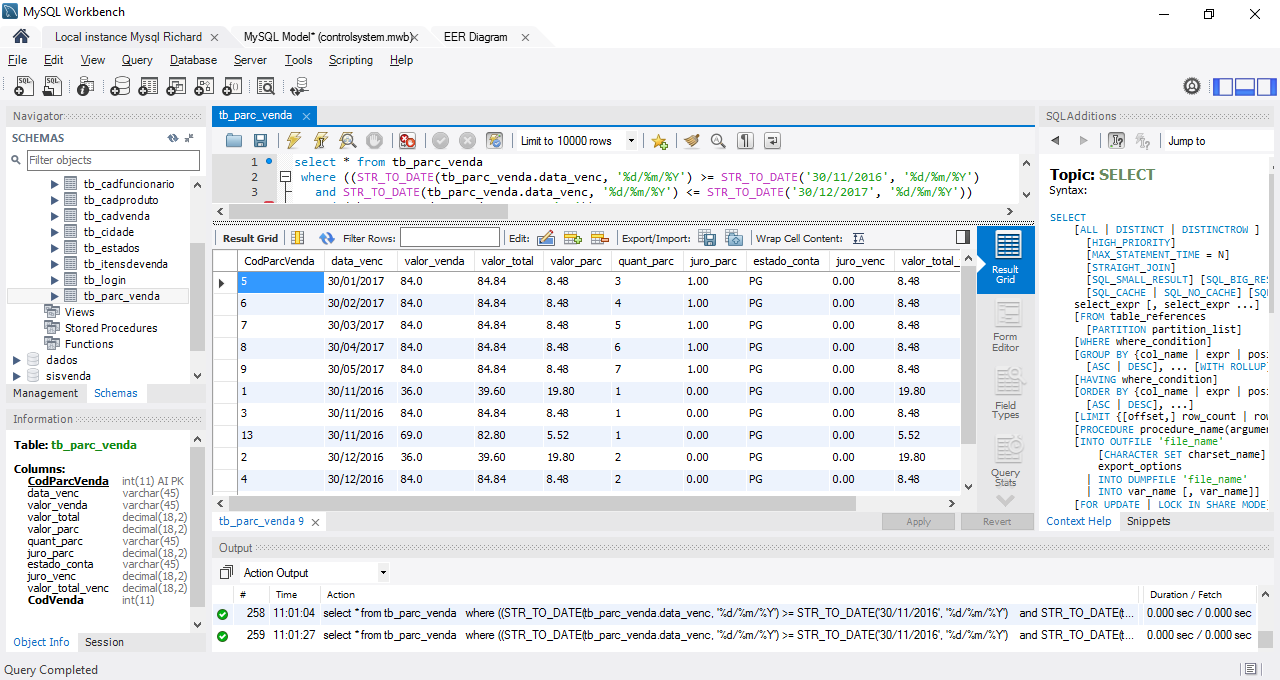The width and height of the screenshot is (1280, 680).
Task: Open the Scripting menu
Action: [351, 60]
